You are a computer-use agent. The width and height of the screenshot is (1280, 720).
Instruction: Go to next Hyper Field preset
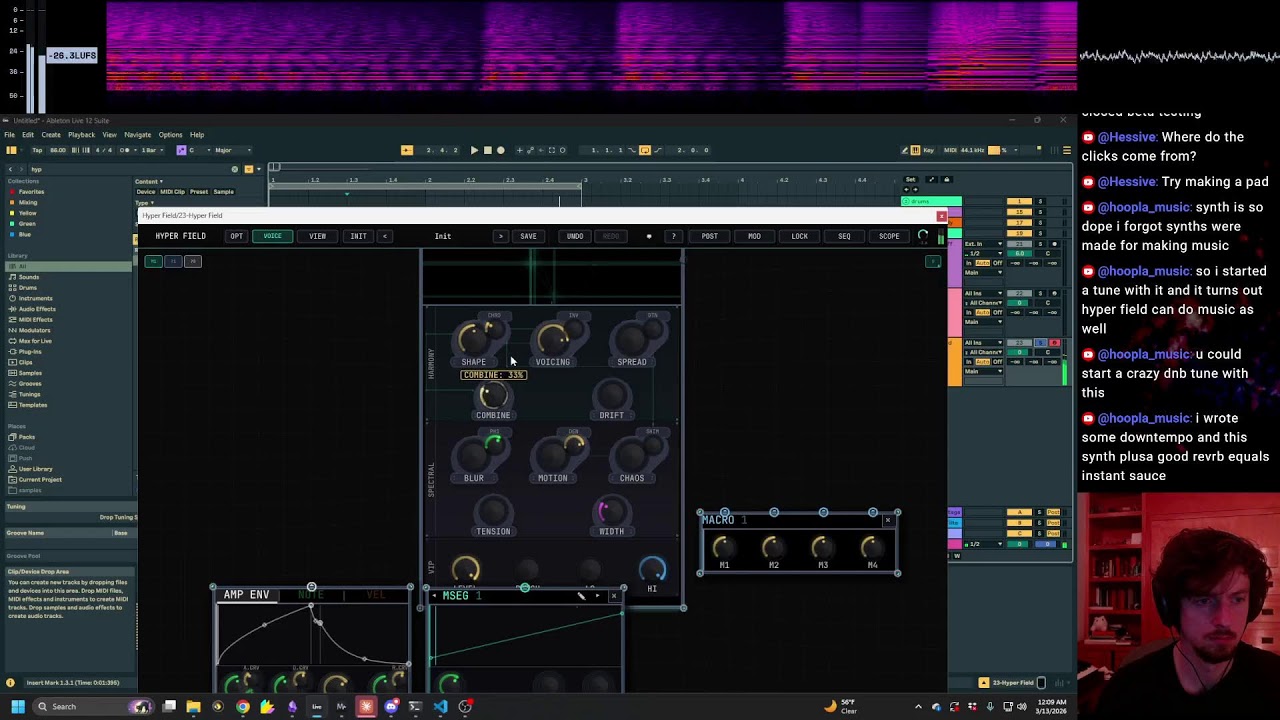pyautogui.click(x=501, y=236)
